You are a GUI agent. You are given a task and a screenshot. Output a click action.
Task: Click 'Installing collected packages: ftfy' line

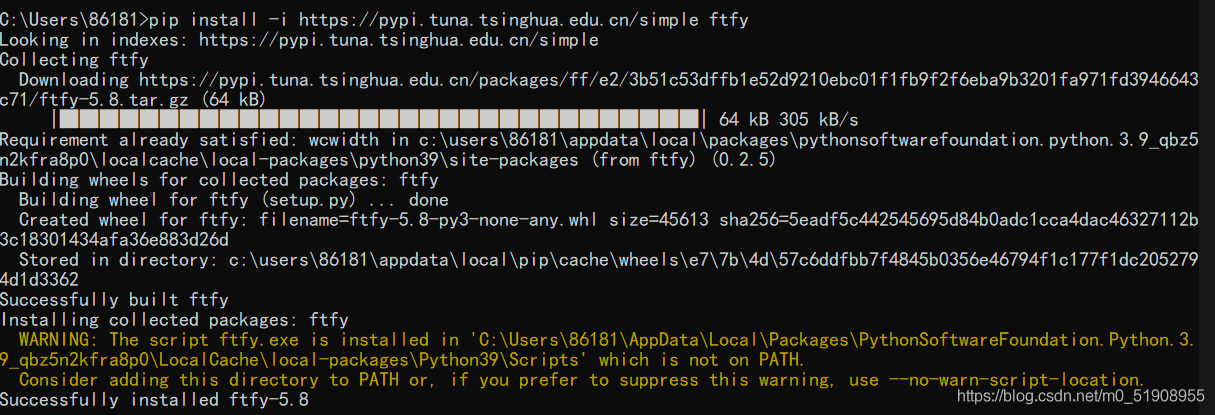pyautogui.click(x=174, y=320)
